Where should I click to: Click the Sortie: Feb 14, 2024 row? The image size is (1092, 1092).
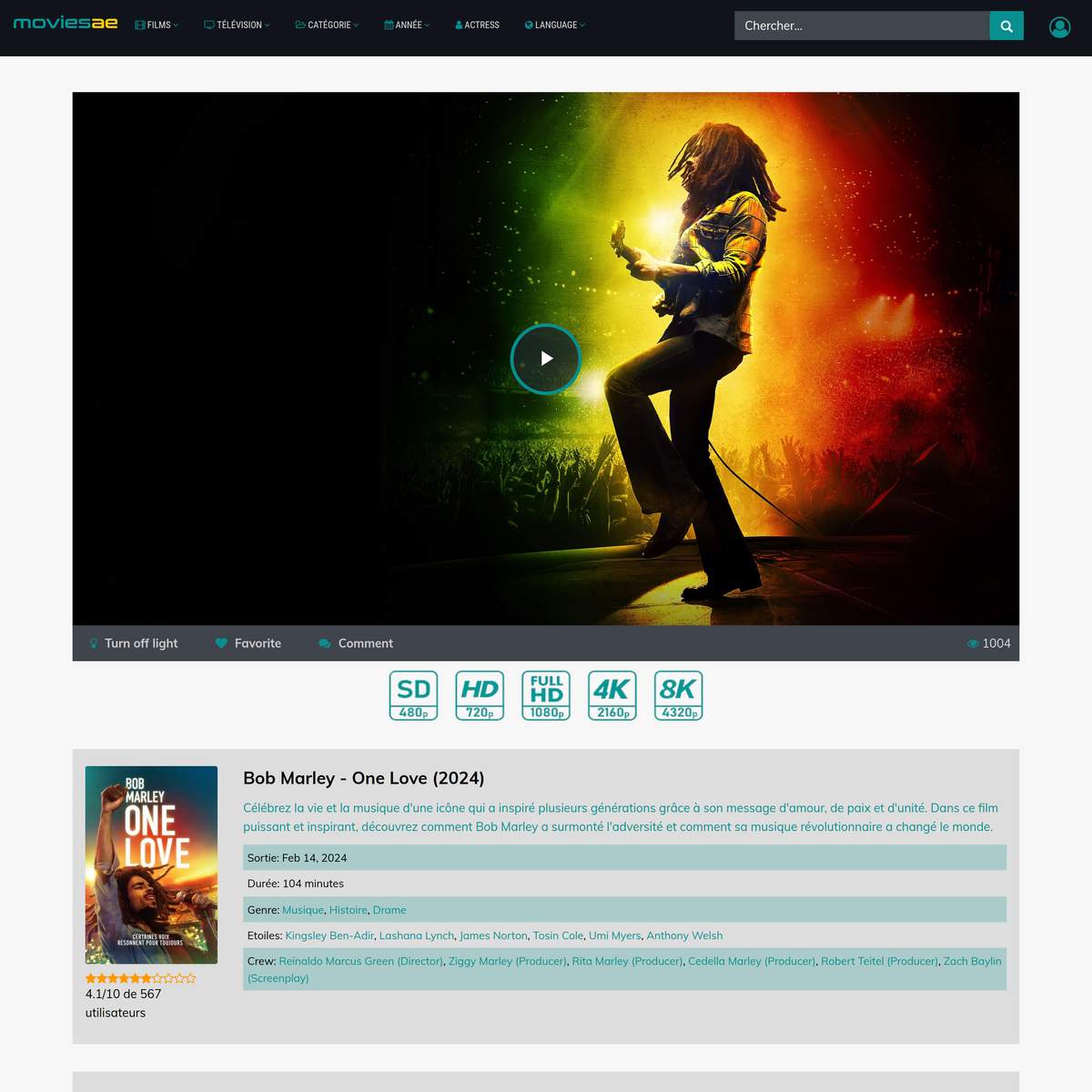(x=624, y=857)
